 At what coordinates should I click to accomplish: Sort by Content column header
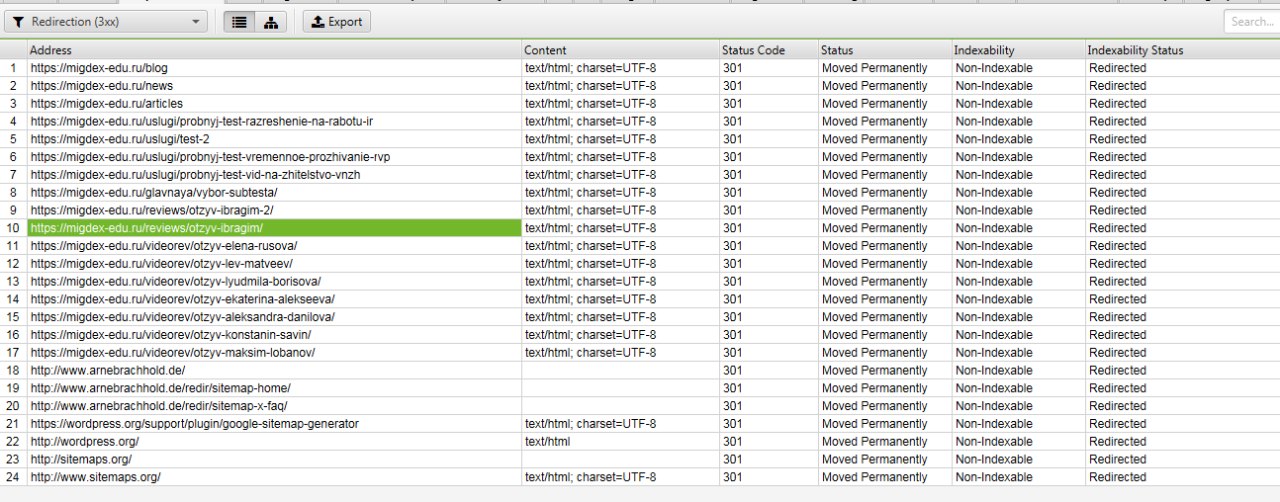click(620, 50)
